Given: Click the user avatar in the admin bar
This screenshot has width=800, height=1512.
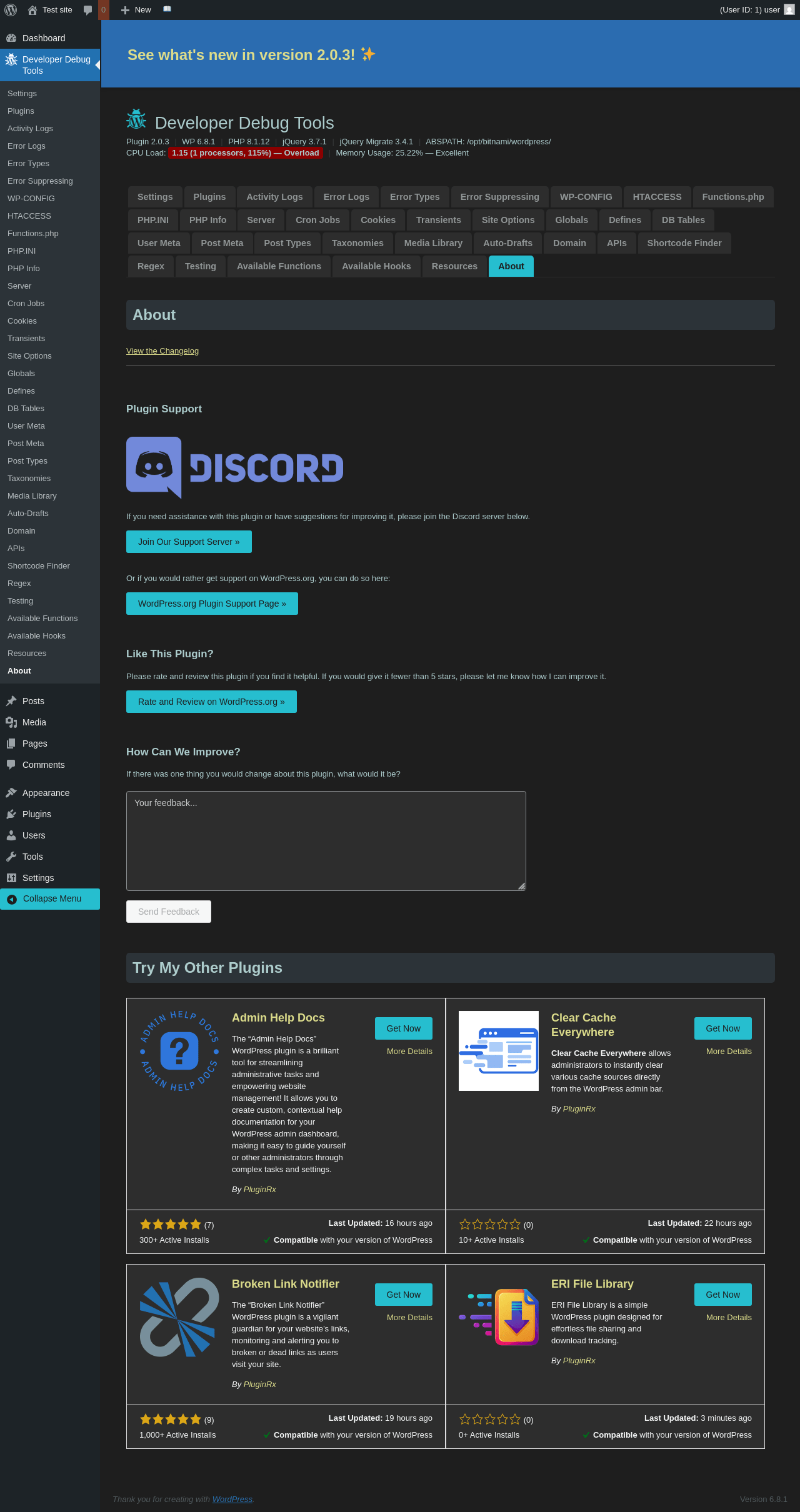Looking at the screenshot, I should coord(789,10).
